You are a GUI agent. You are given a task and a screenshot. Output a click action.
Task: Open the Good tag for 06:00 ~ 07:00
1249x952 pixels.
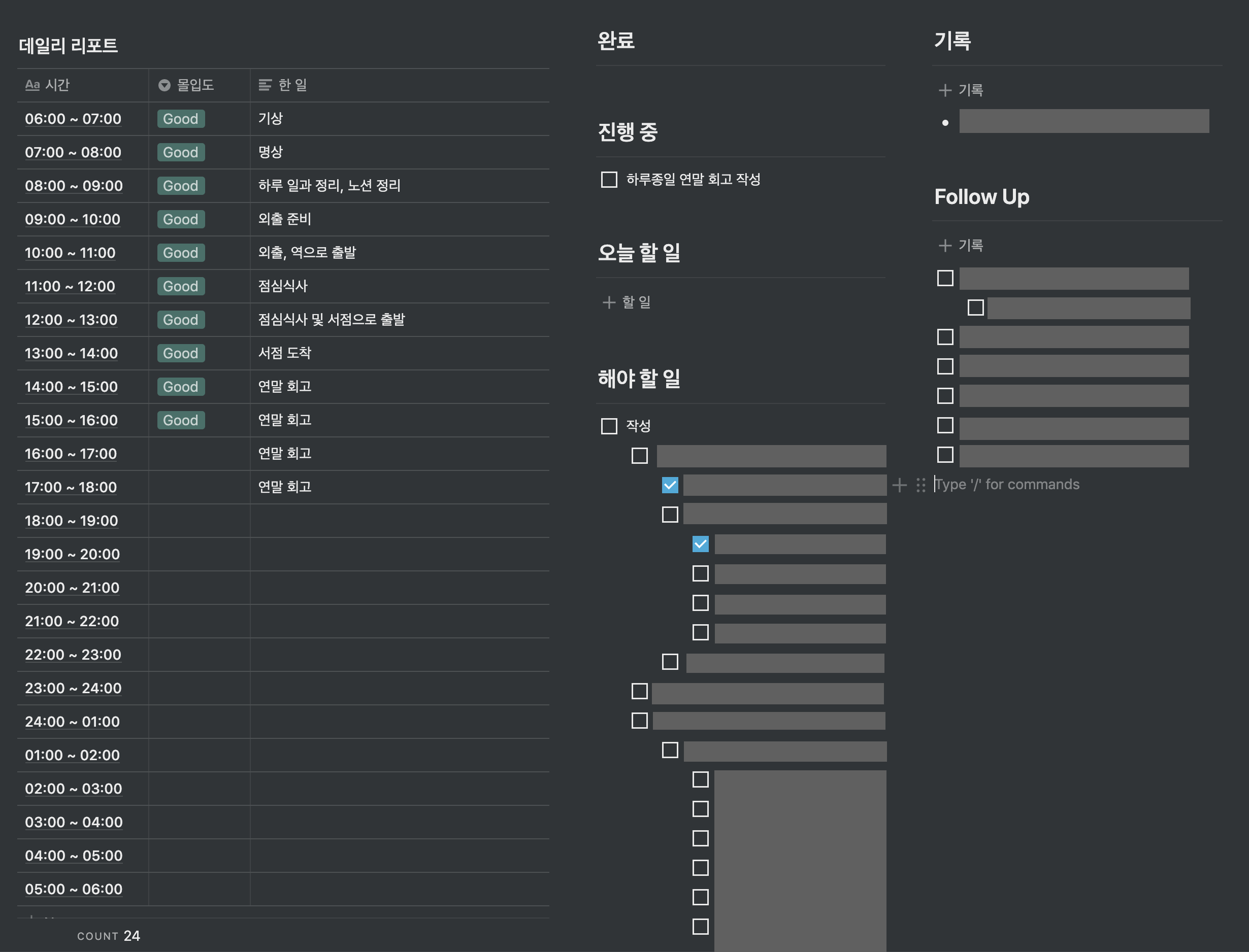[x=181, y=119]
